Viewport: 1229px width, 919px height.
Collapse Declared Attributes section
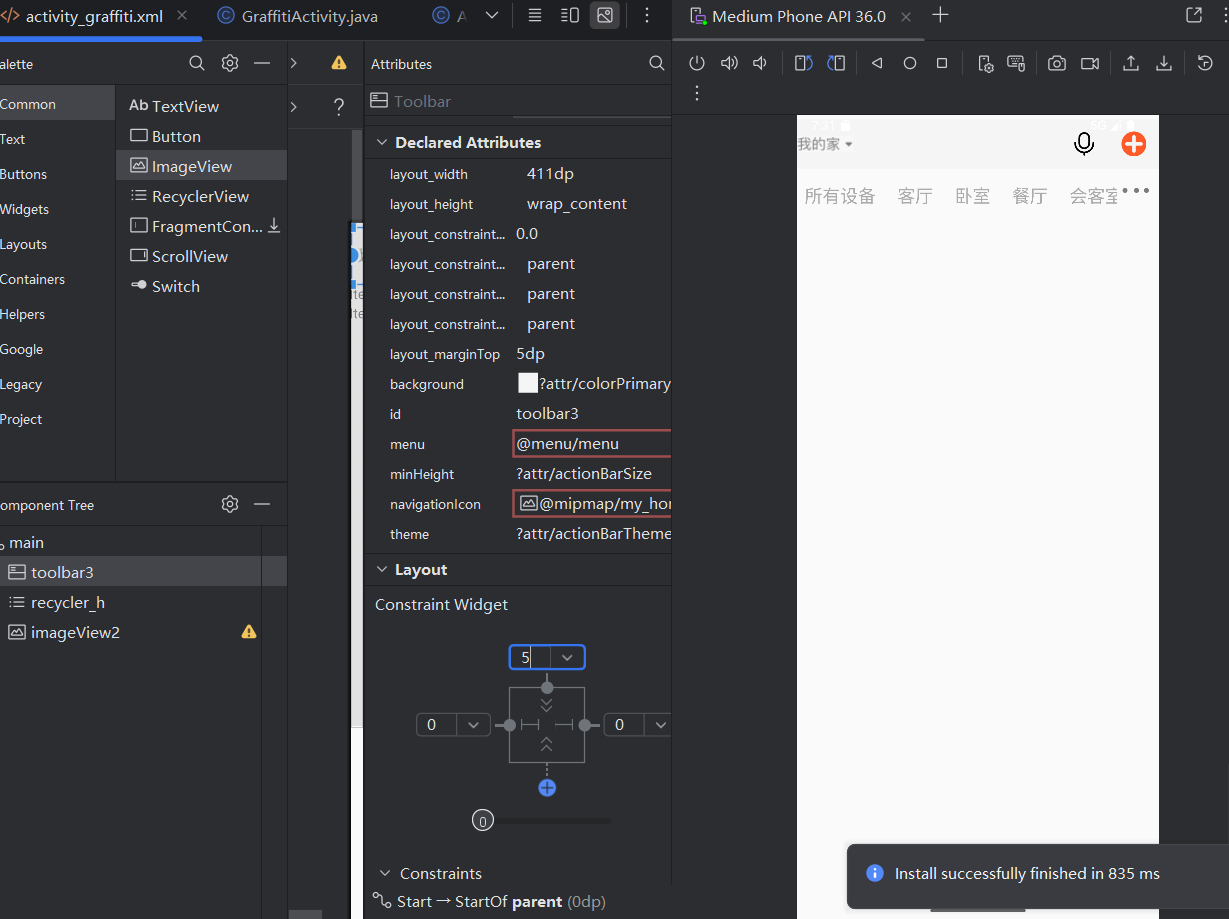tap(381, 142)
